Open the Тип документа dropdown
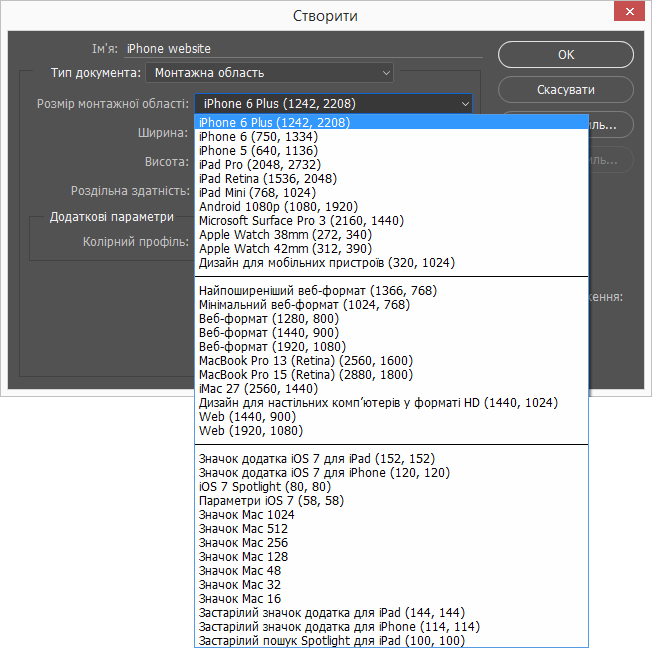Screen dimensions: 652x648 coord(269,73)
